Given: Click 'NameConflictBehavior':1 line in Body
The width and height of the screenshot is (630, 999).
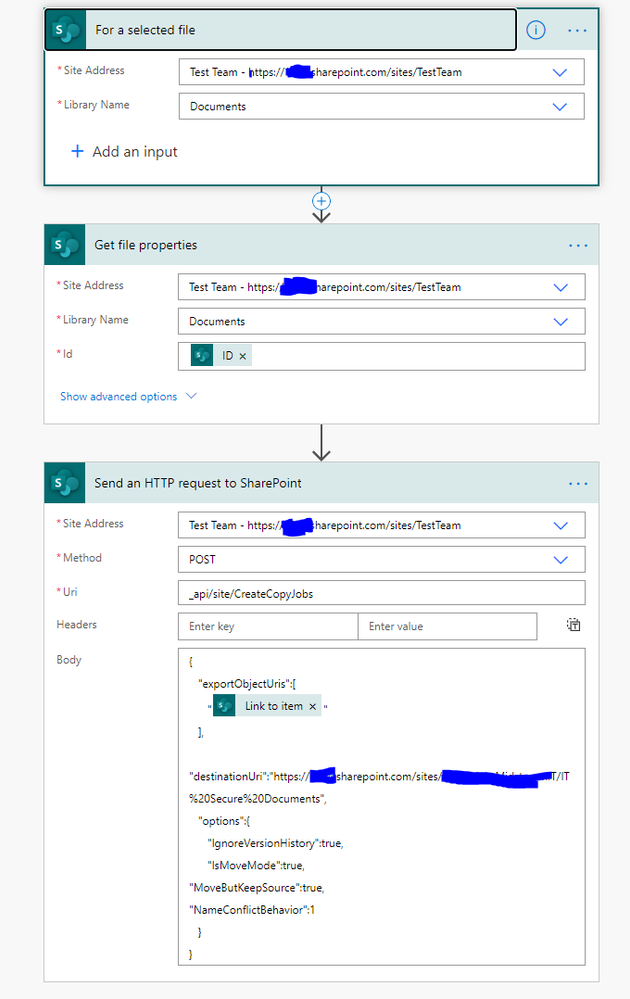Looking at the screenshot, I should coord(252,910).
